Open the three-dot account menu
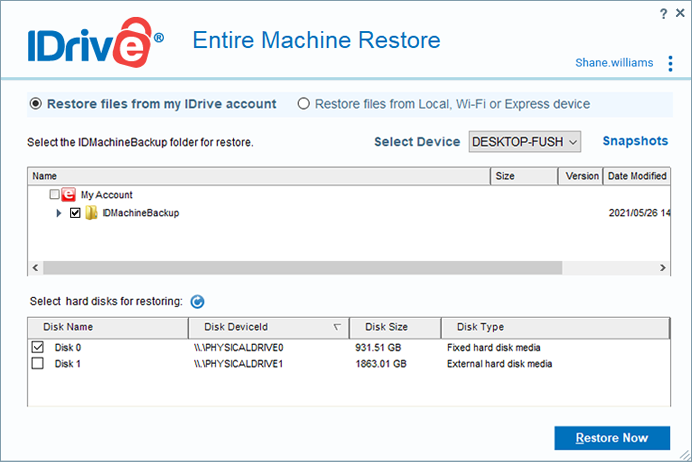This screenshot has width=692, height=462. [x=670, y=64]
